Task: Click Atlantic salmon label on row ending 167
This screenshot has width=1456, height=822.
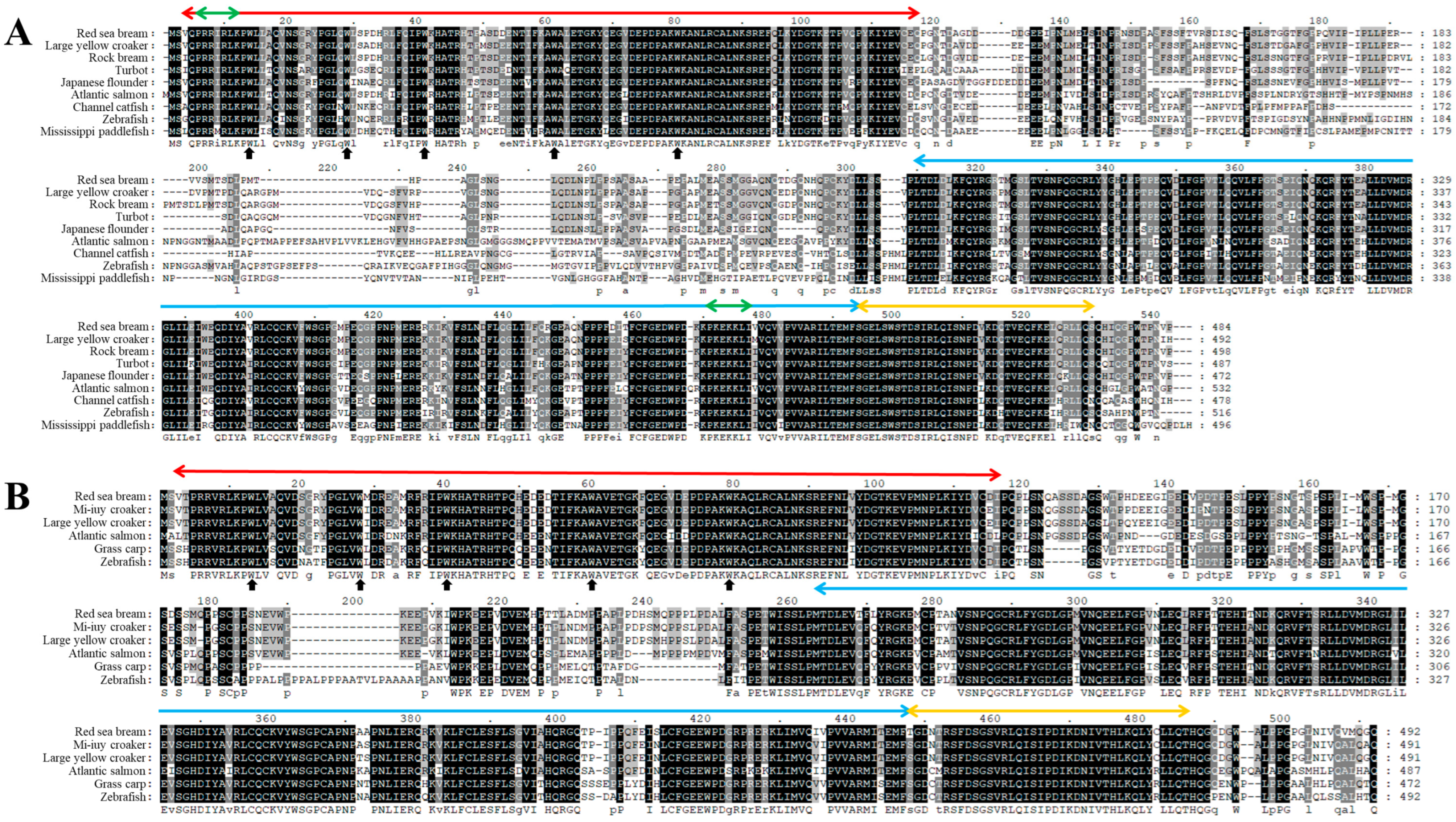Action: pyautogui.click(x=108, y=536)
